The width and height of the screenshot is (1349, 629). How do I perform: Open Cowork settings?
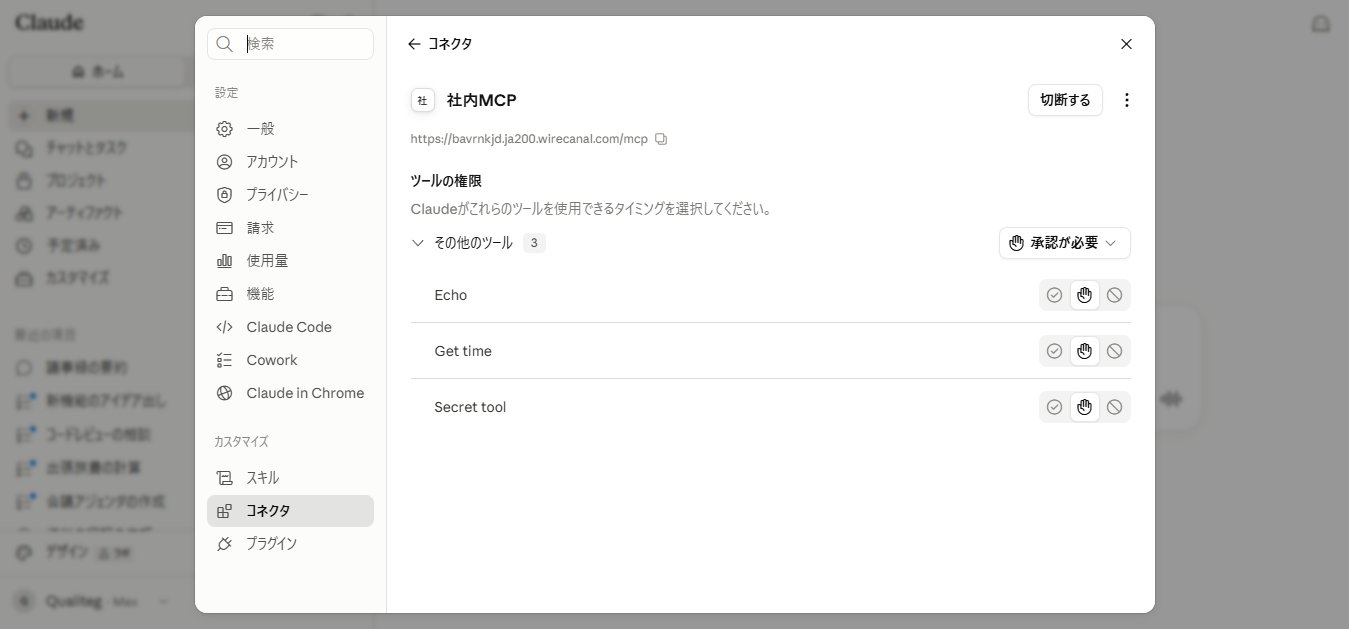click(290, 360)
